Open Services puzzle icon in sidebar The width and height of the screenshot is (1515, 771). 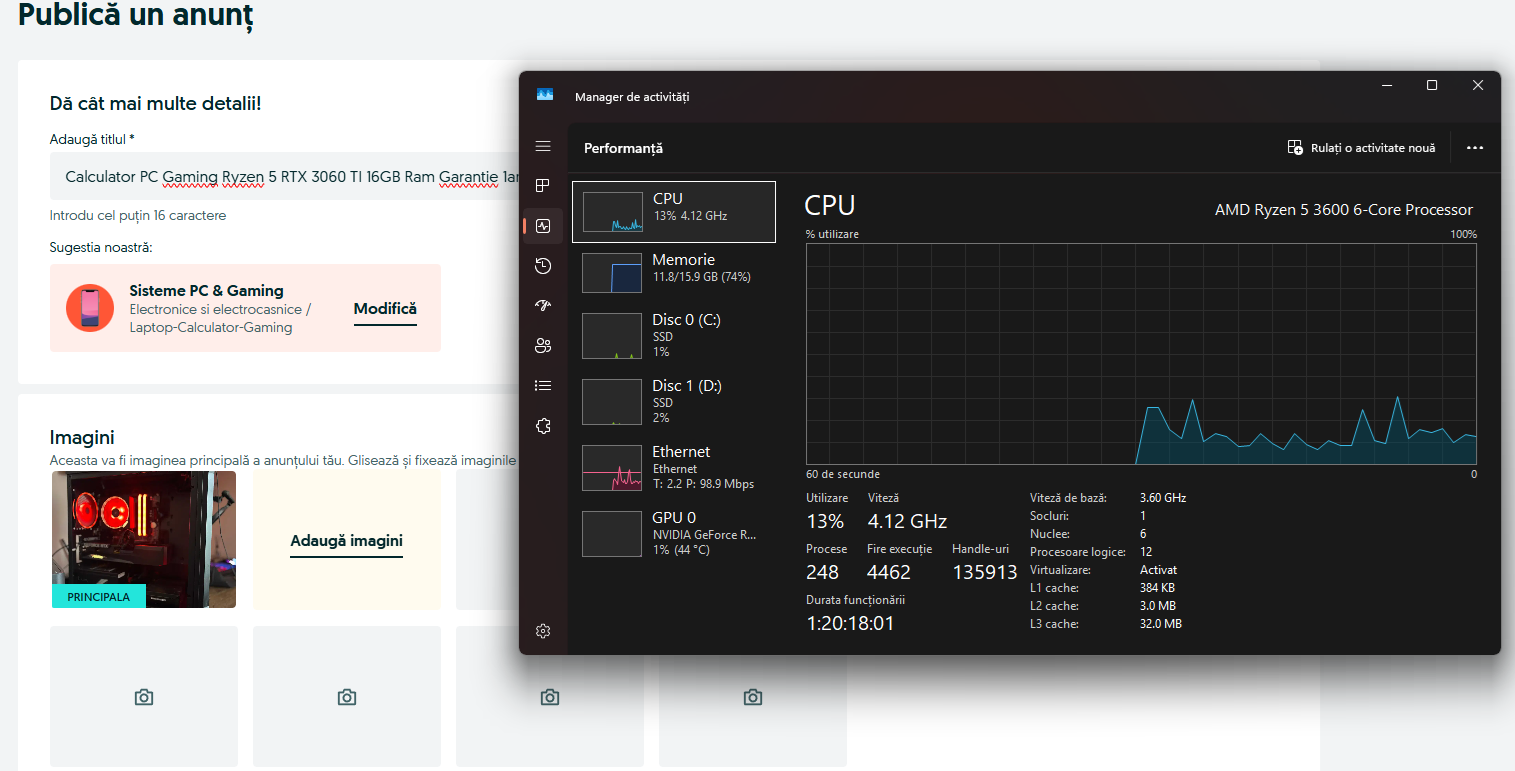pyautogui.click(x=543, y=426)
